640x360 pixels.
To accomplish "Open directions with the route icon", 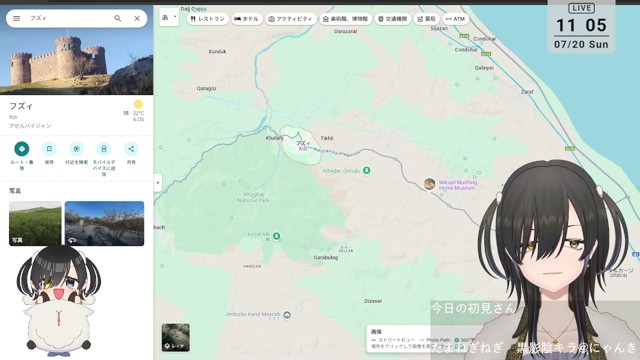I will (x=22, y=149).
